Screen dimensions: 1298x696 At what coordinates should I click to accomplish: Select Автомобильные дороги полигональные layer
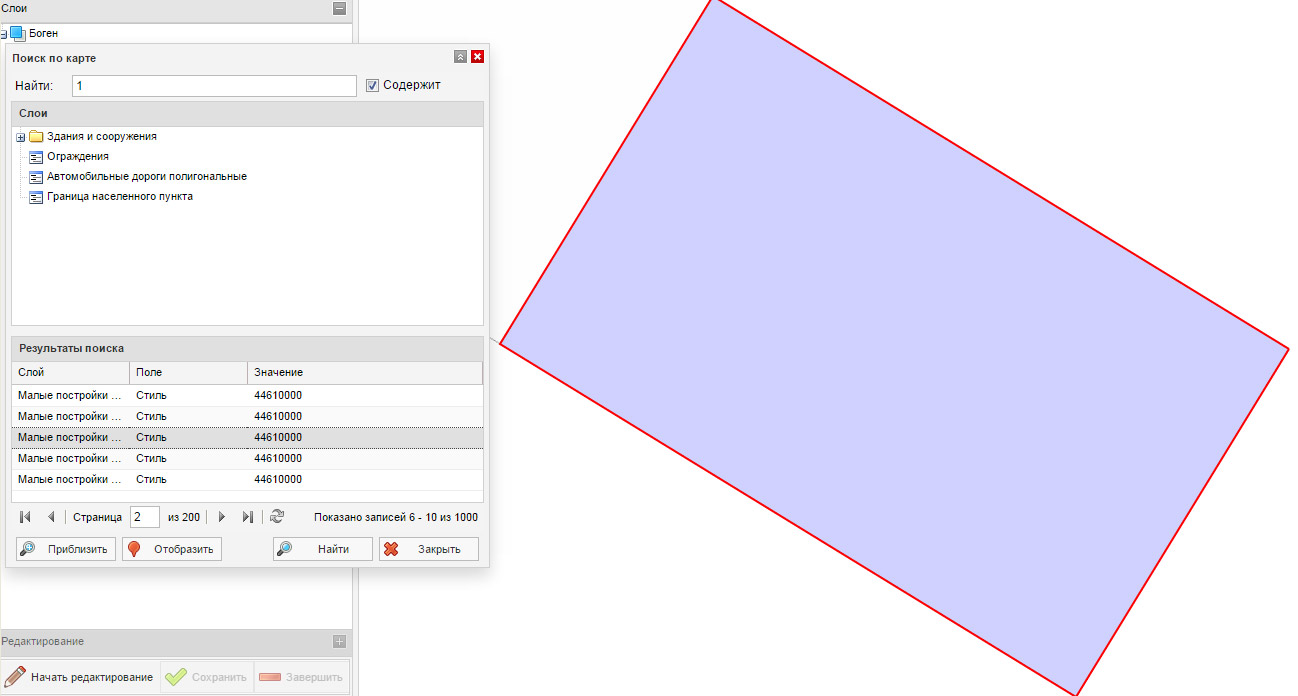point(146,177)
